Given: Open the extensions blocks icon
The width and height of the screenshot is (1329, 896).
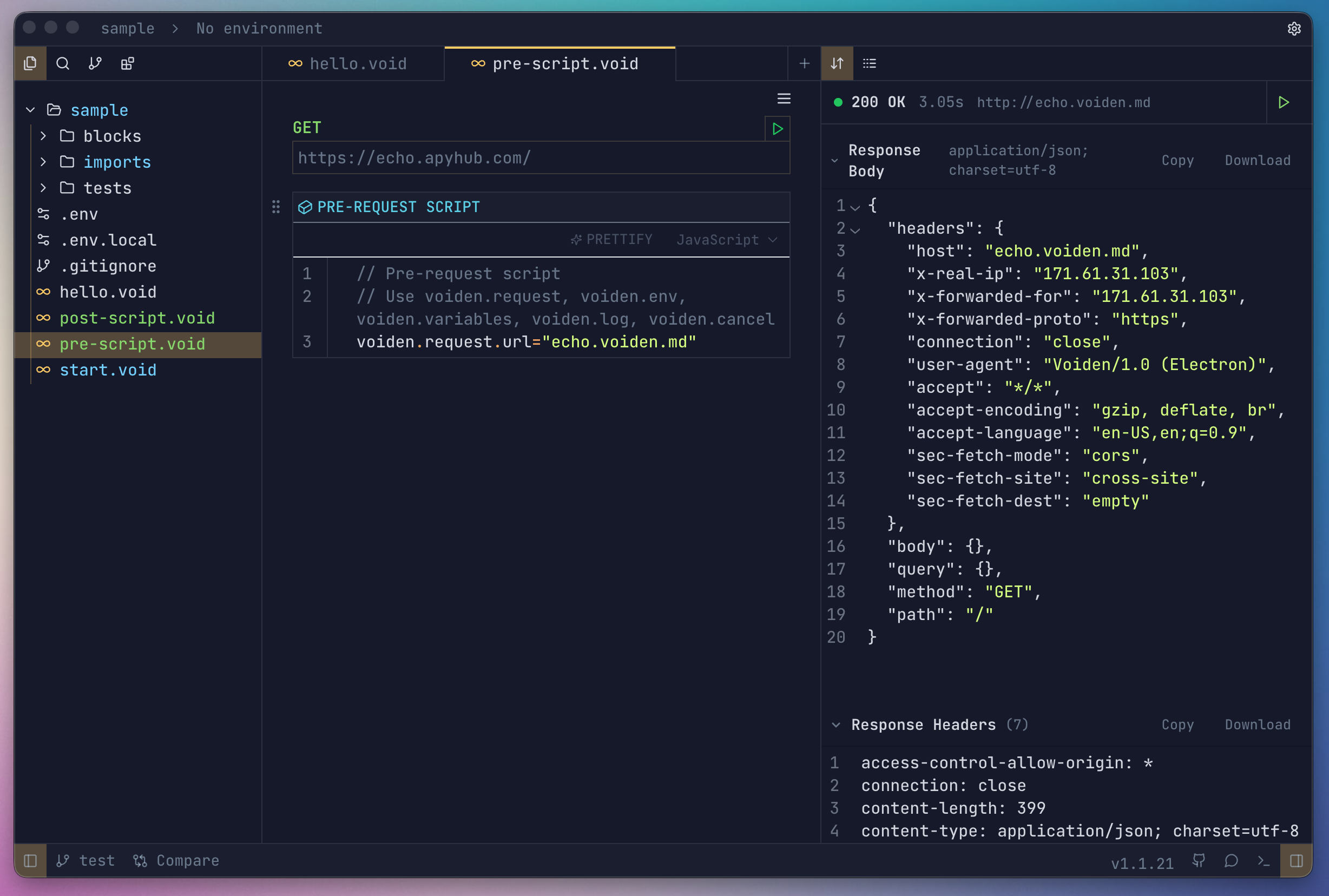Looking at the screenshot, I should pyautogui.click(x=127, y=63).
